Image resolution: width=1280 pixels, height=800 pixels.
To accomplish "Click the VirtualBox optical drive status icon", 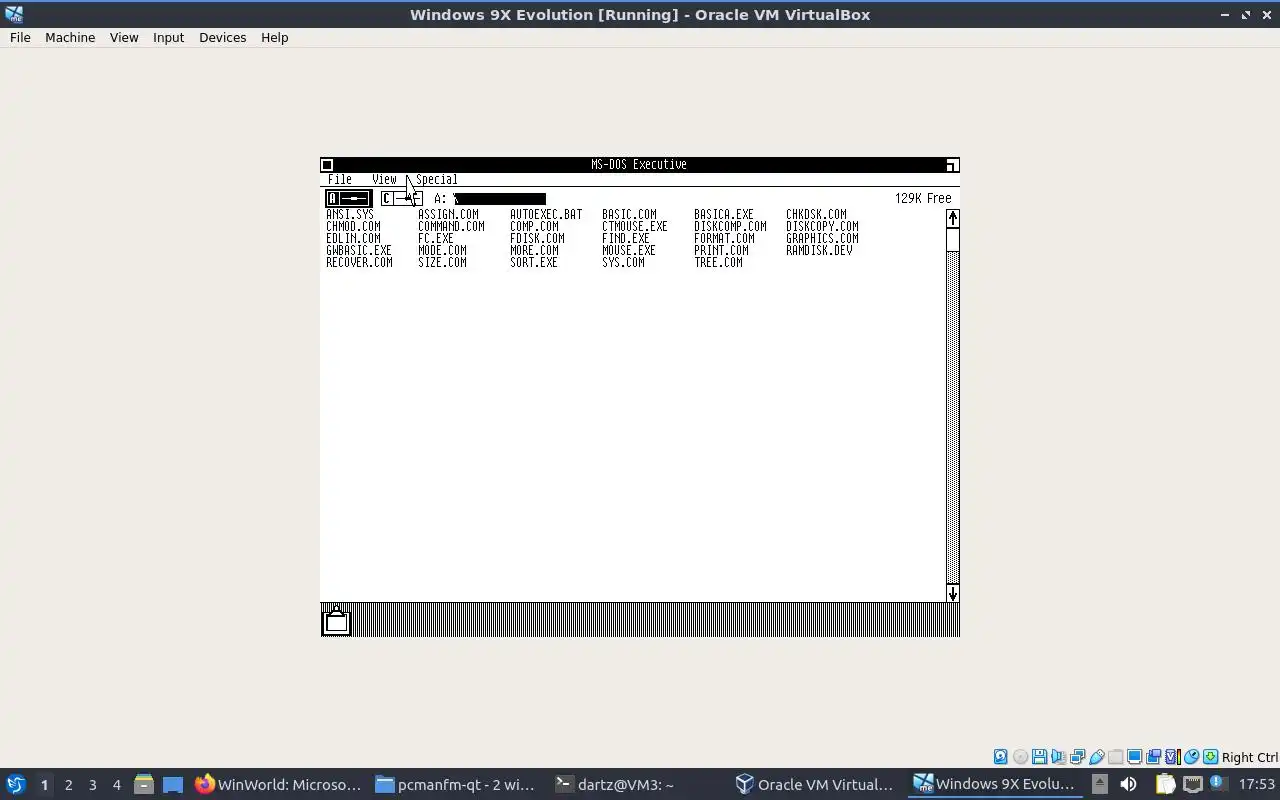I will [1020, 757].
